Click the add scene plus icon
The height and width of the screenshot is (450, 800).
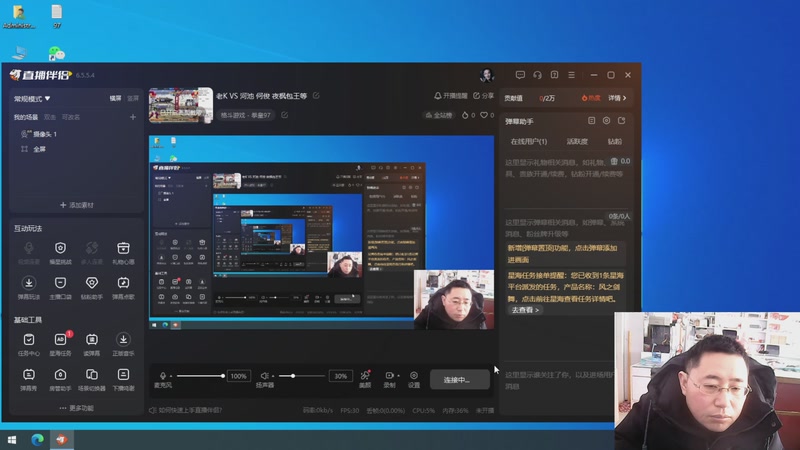click(133, 117)
